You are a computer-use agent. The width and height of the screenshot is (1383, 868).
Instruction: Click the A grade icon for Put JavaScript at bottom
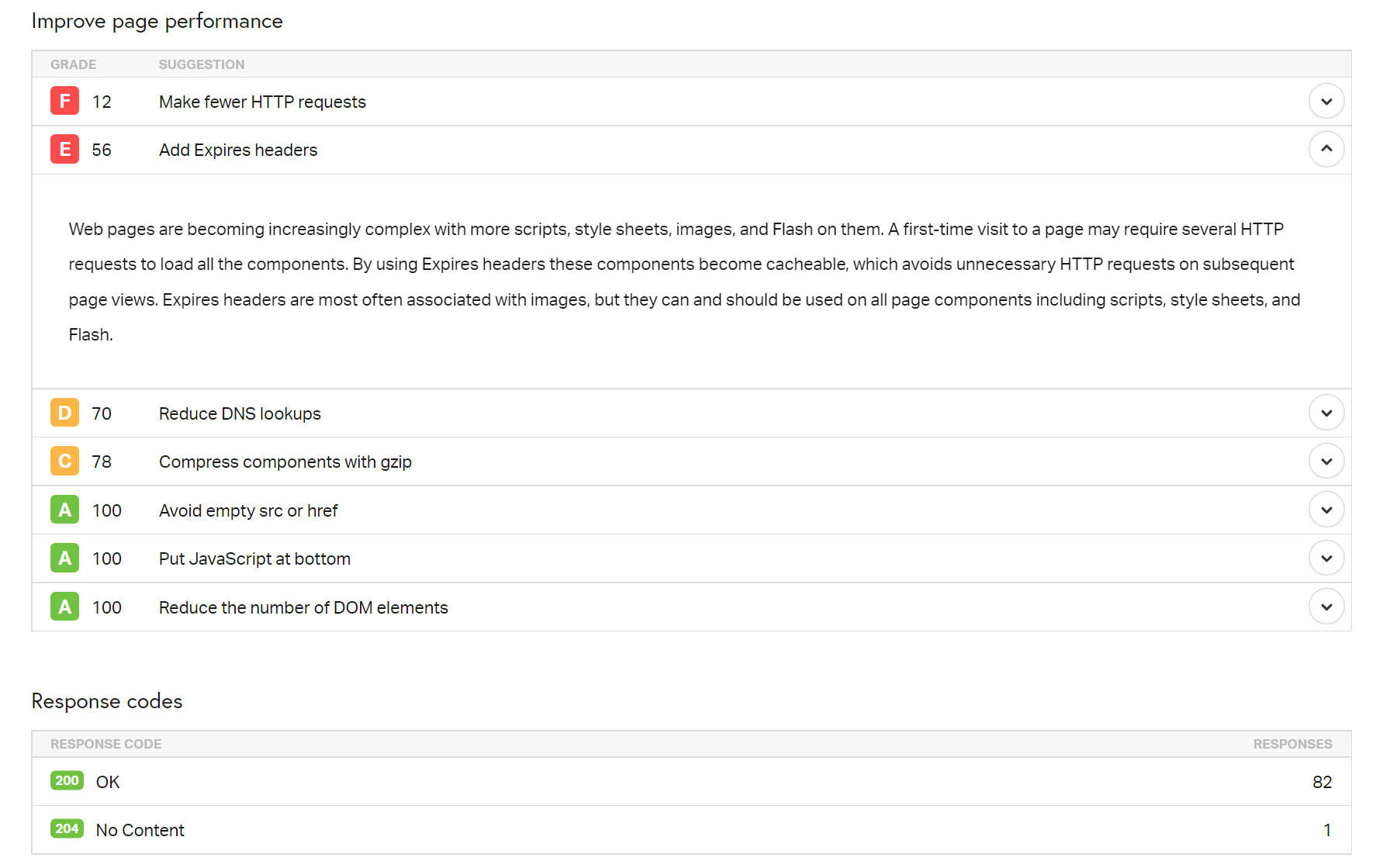64,558
